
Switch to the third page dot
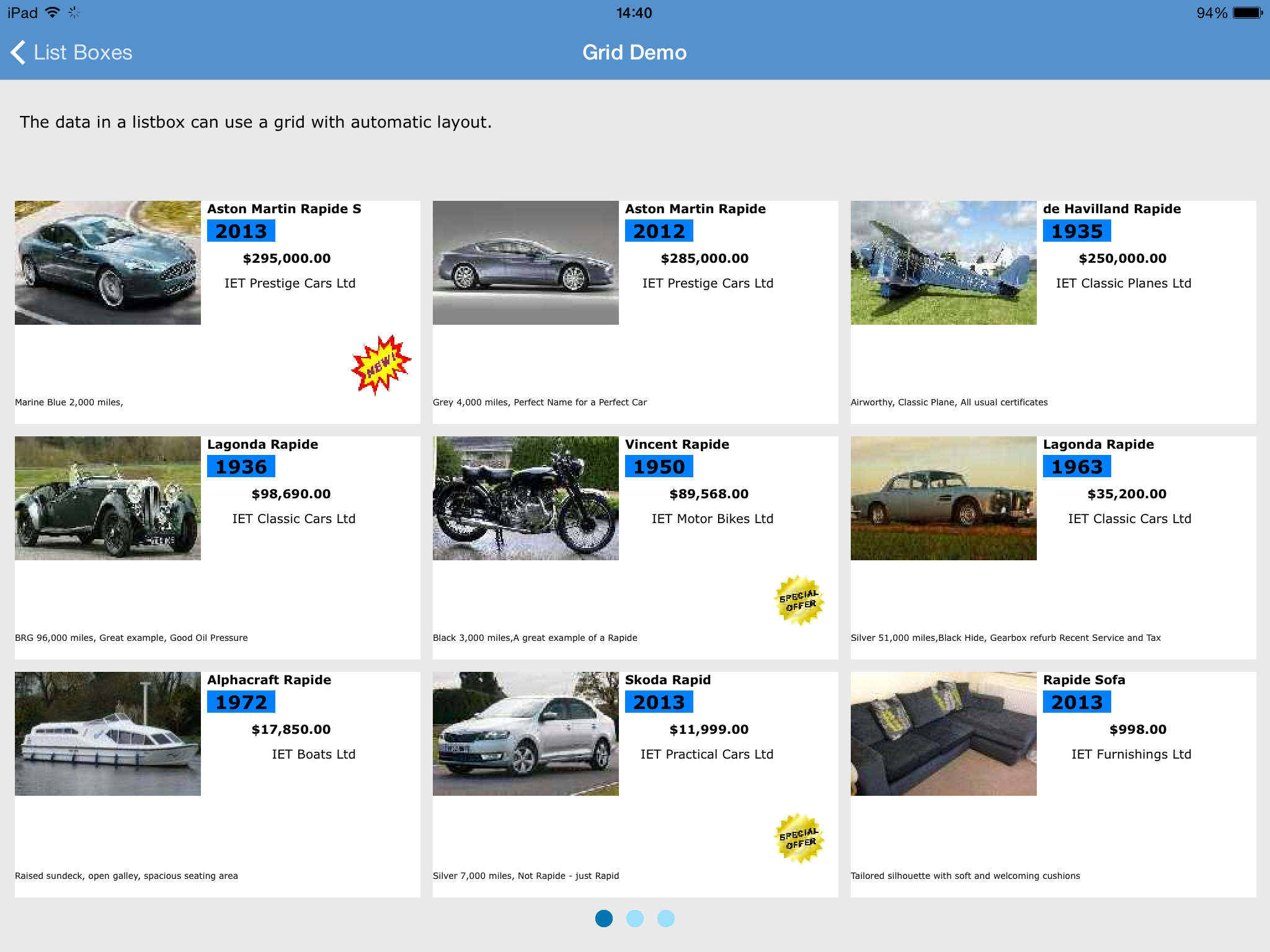point(665,919)
